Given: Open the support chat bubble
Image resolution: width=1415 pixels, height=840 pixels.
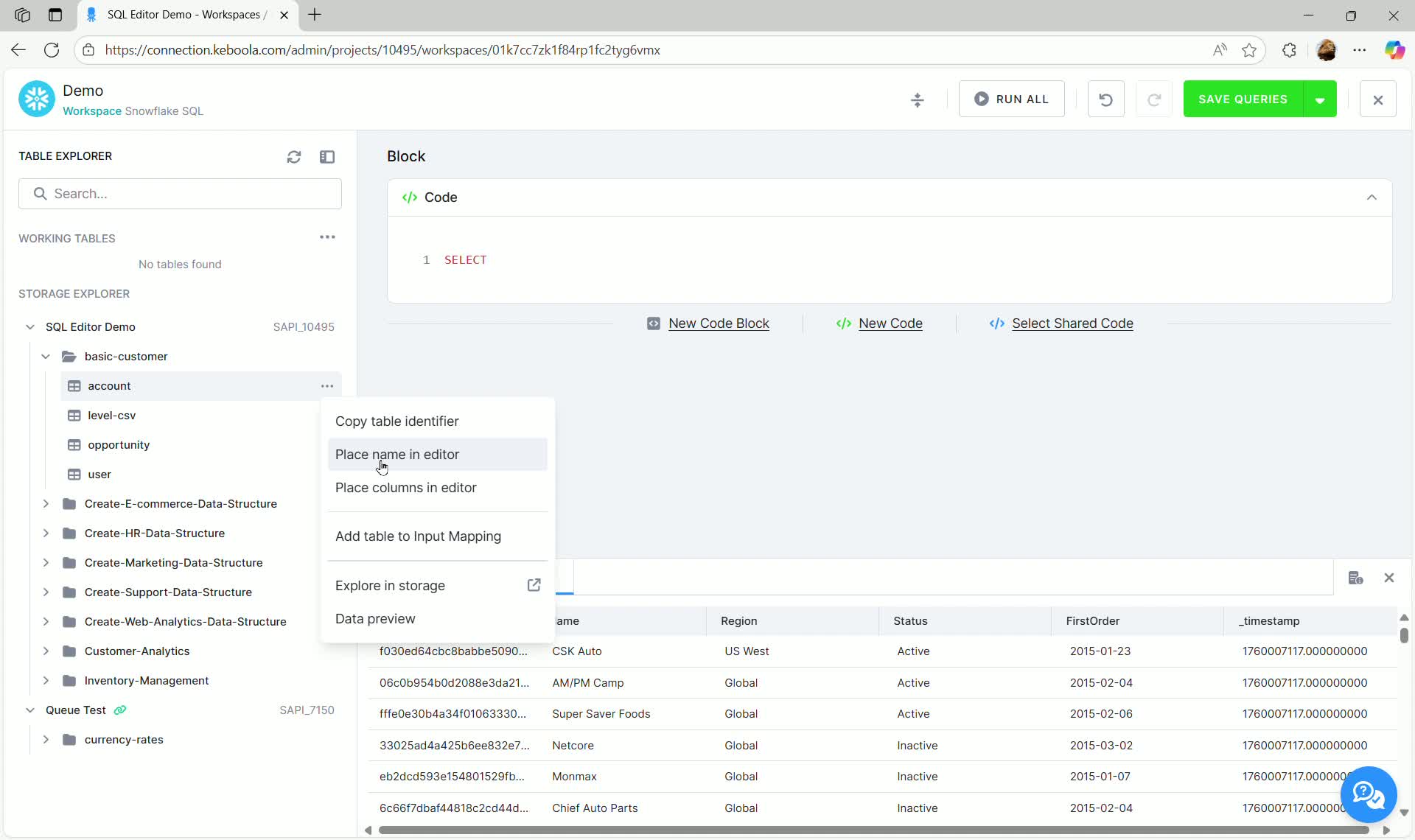Looking at the screenshot, I should pyautogui.click(x=1368, y=794).
